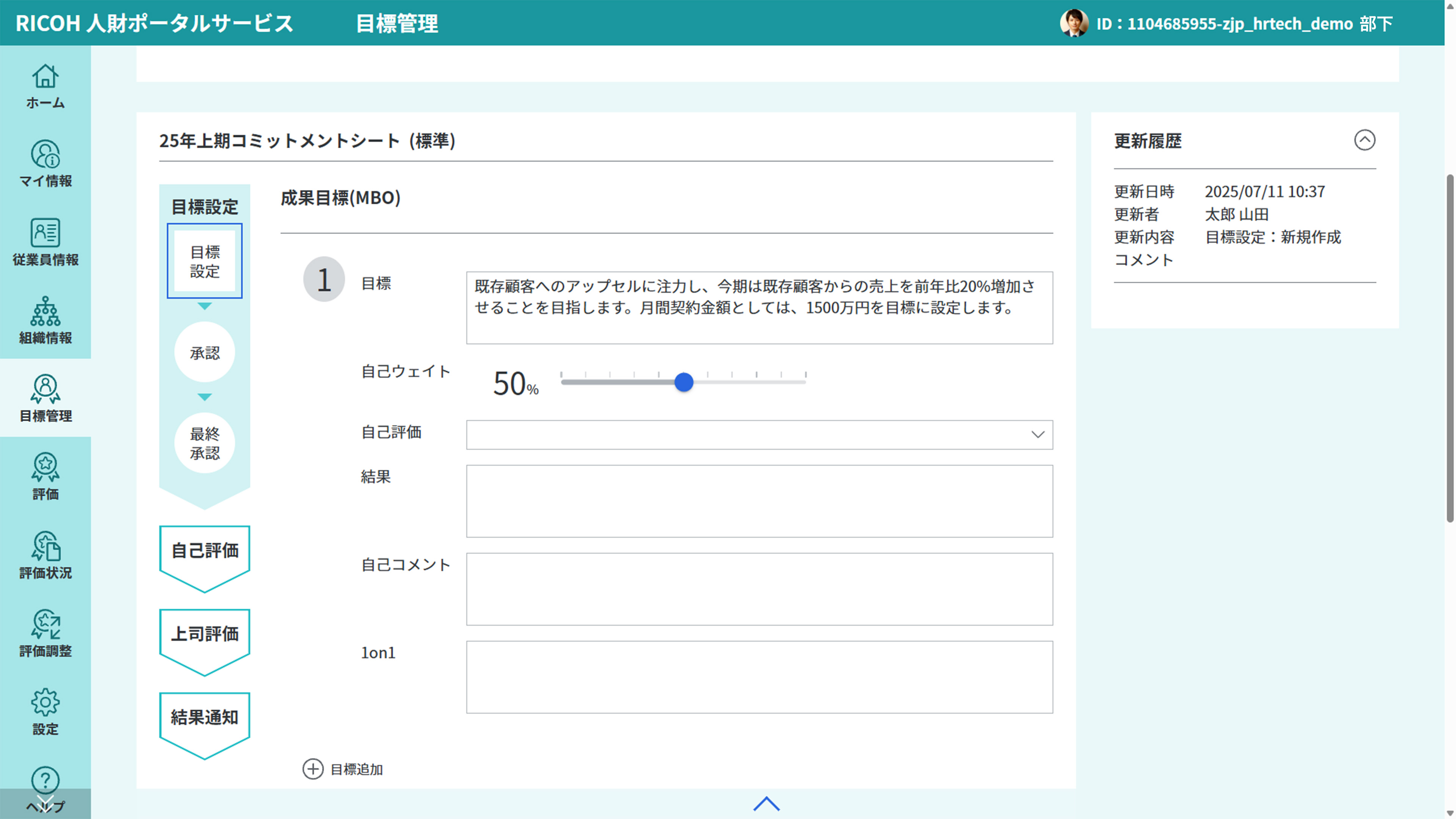Adjust the 自己ウェイト slider handle

(x=684, y=382)
